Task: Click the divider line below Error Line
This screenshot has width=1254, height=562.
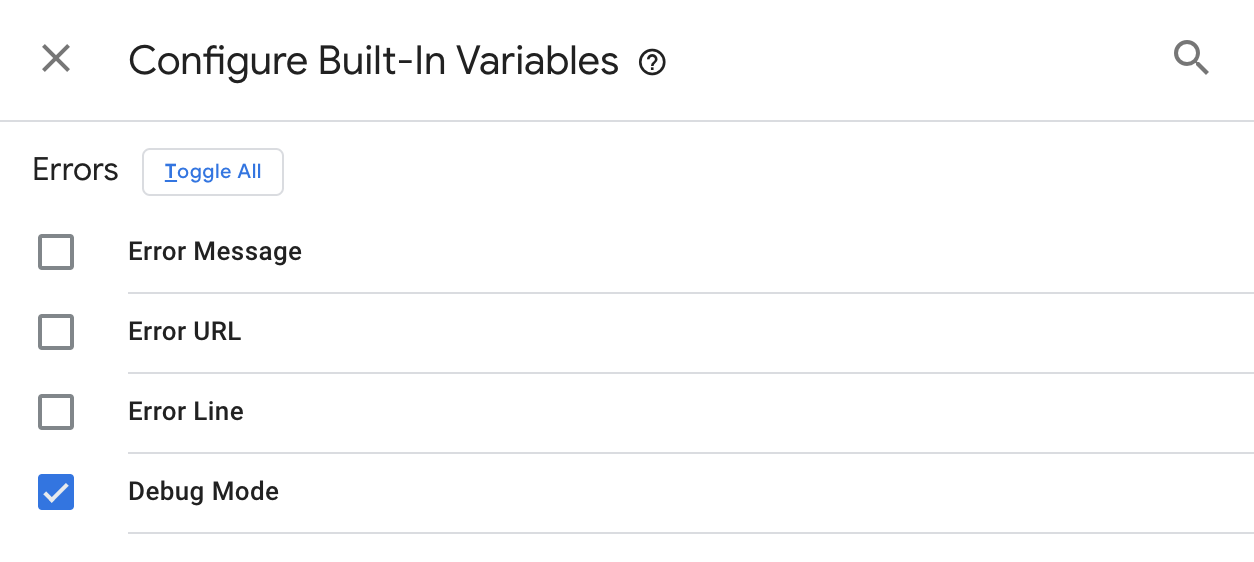Action: point(690,453)
